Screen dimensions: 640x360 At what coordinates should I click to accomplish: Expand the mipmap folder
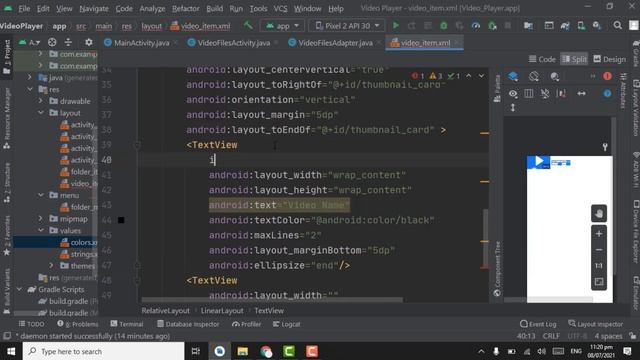40,219
